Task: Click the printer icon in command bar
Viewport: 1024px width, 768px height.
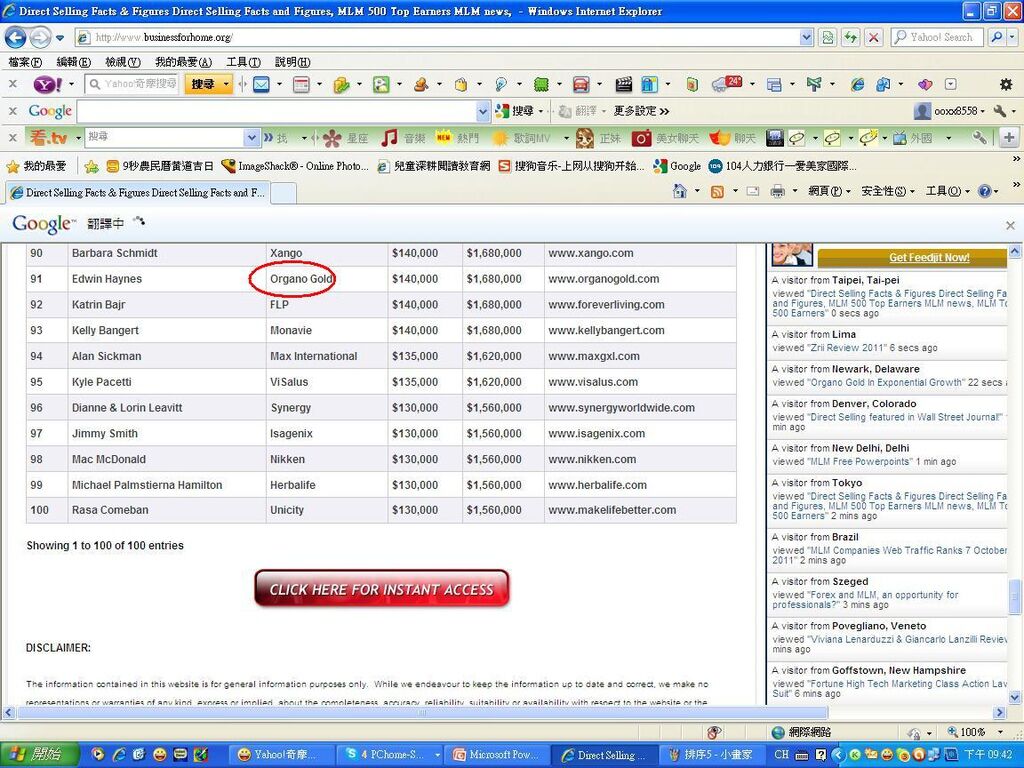Action: [777, 191]
